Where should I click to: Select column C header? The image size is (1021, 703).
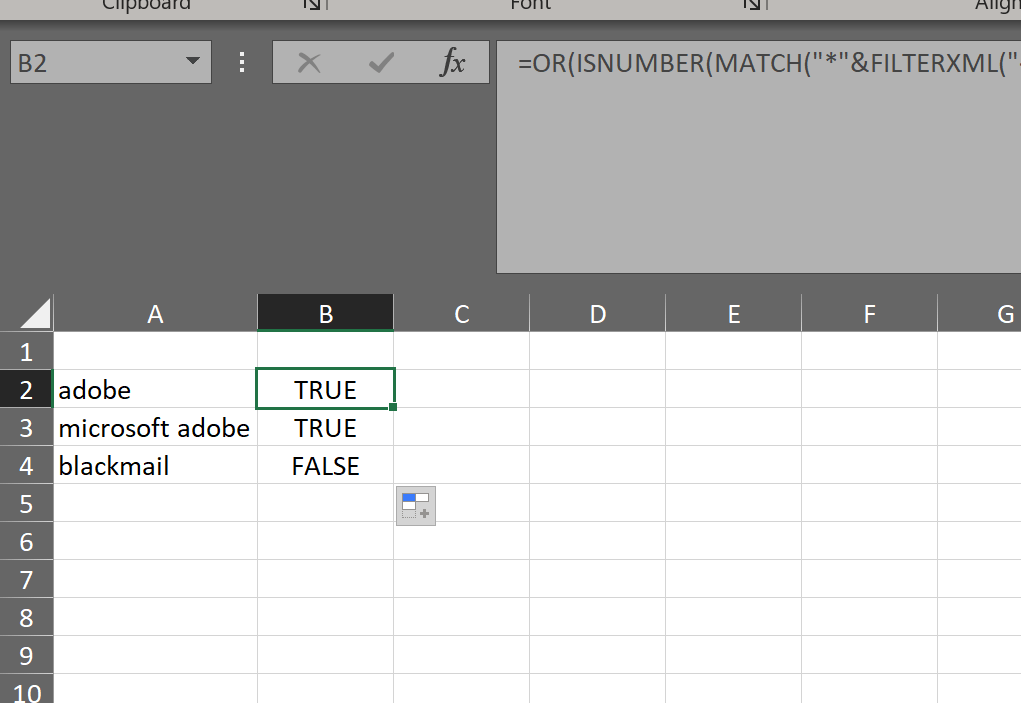click(x=462, y=313)
